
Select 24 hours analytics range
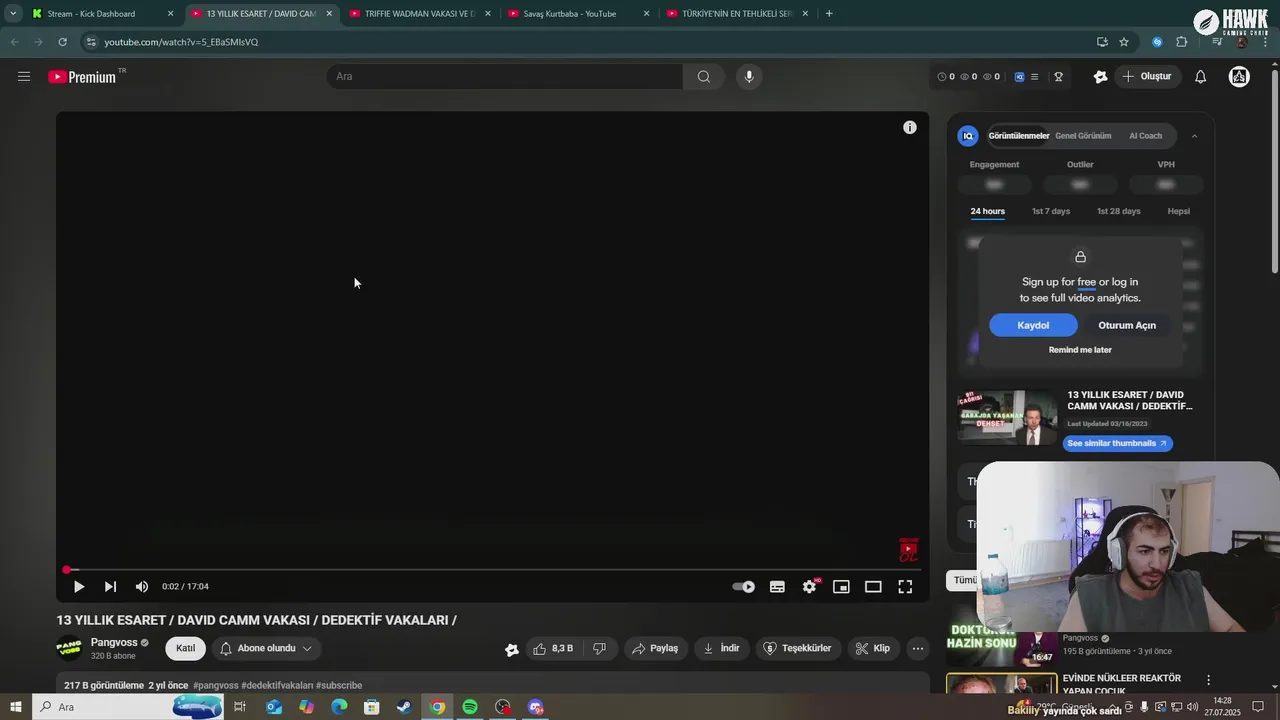988,212
